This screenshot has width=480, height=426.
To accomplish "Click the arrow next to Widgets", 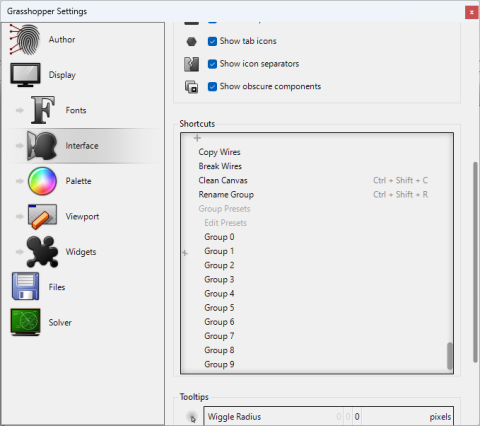I will (x=20, y=252).
